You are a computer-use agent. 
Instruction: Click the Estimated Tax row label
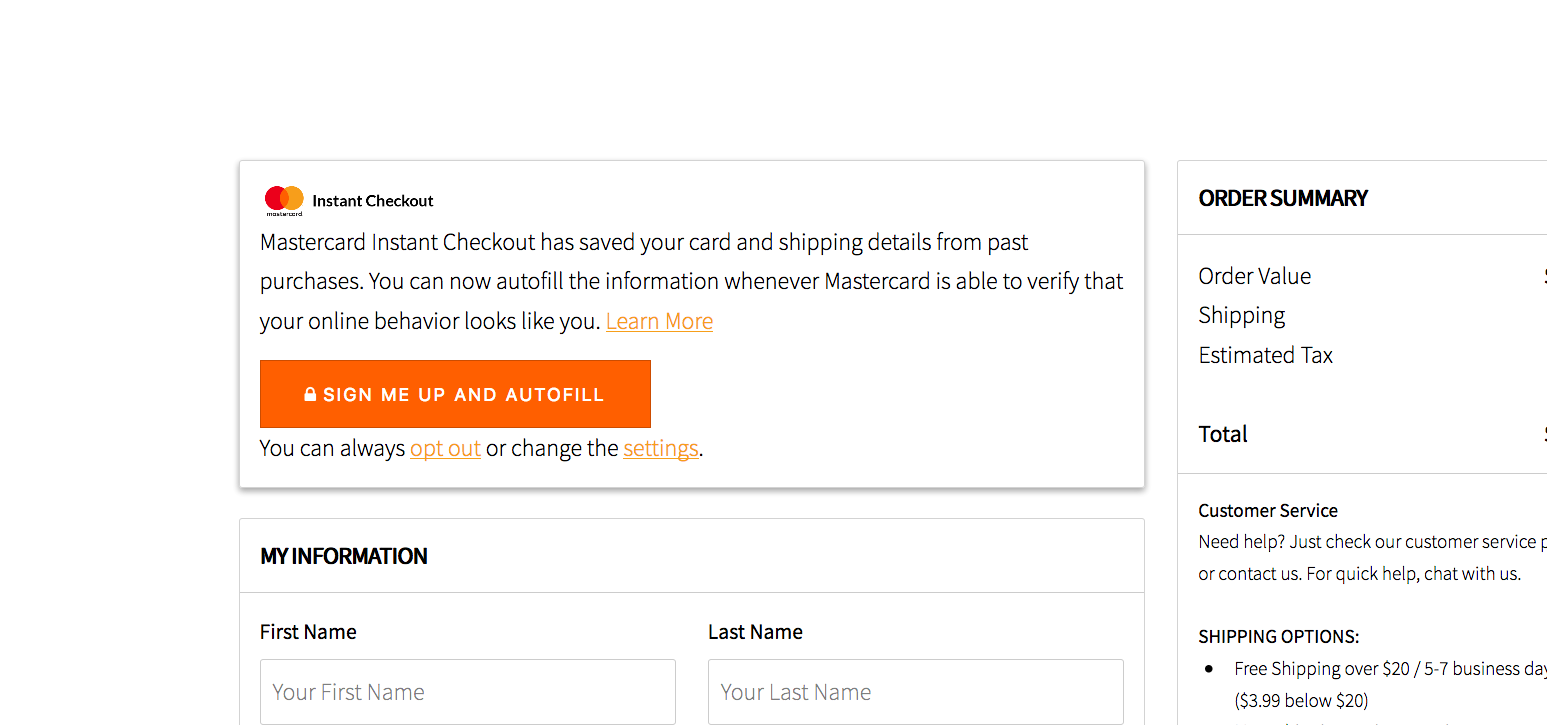click(1266, 355)
